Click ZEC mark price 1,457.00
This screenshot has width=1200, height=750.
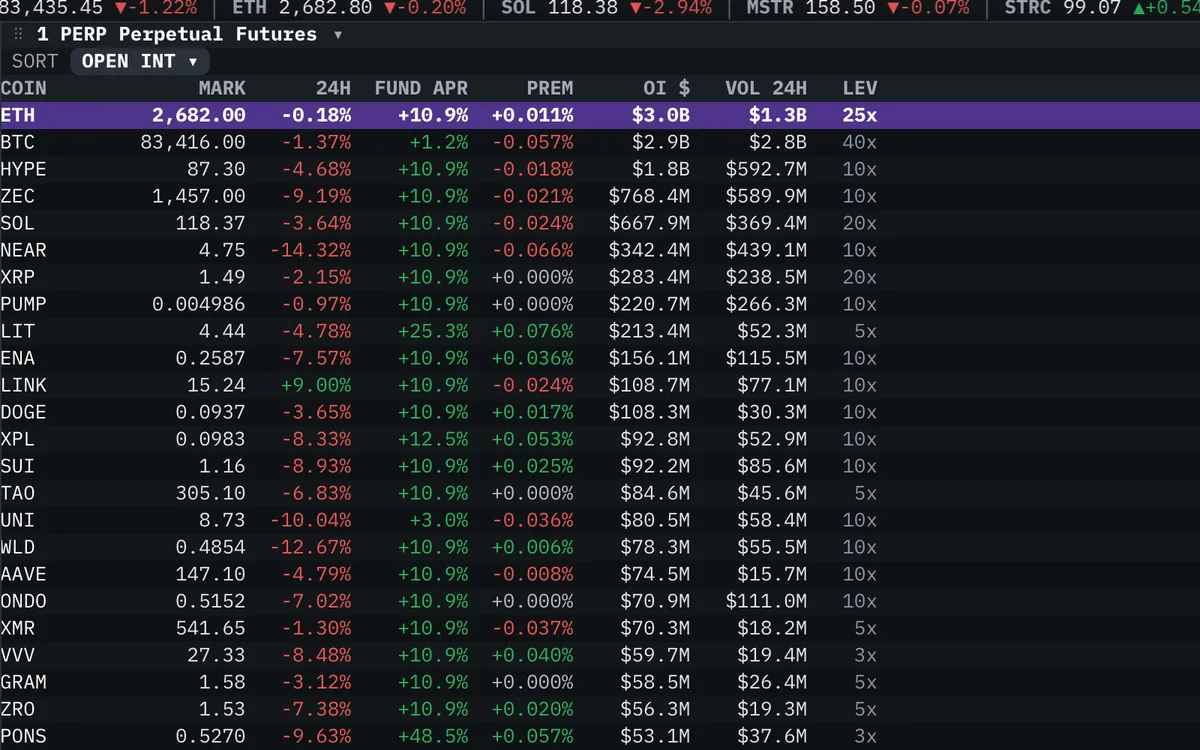coord(199,196)
